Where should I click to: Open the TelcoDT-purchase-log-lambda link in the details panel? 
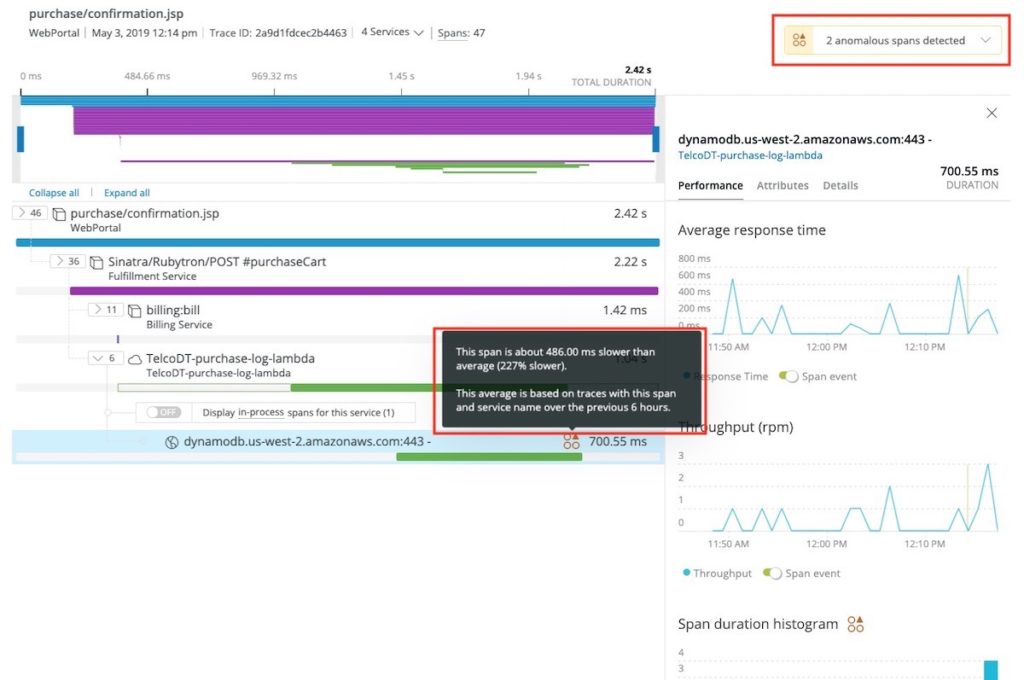click(750, 155)
